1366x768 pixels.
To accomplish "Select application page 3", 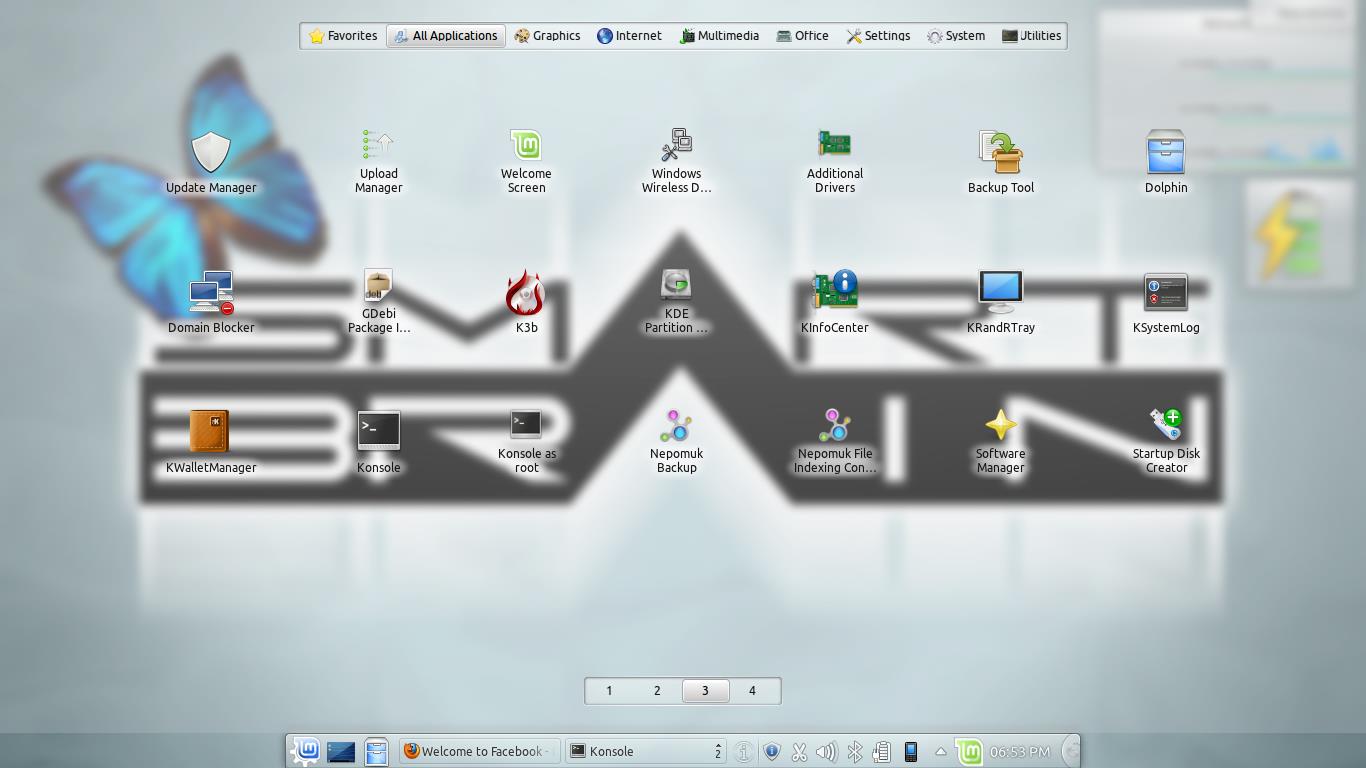I will [705, 690].
